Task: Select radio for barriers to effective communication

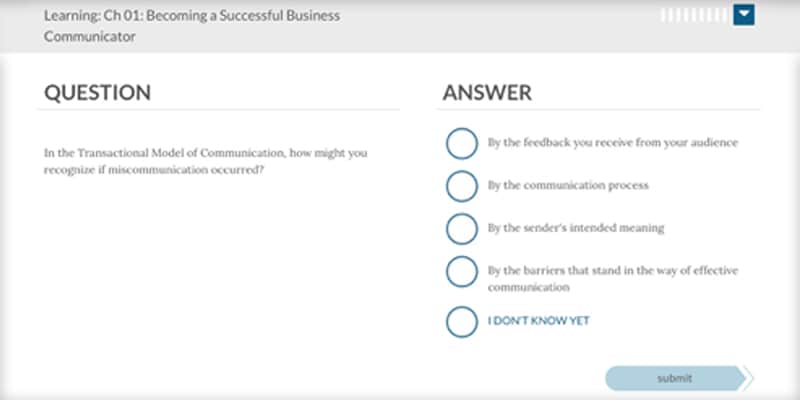Action: 462,272
